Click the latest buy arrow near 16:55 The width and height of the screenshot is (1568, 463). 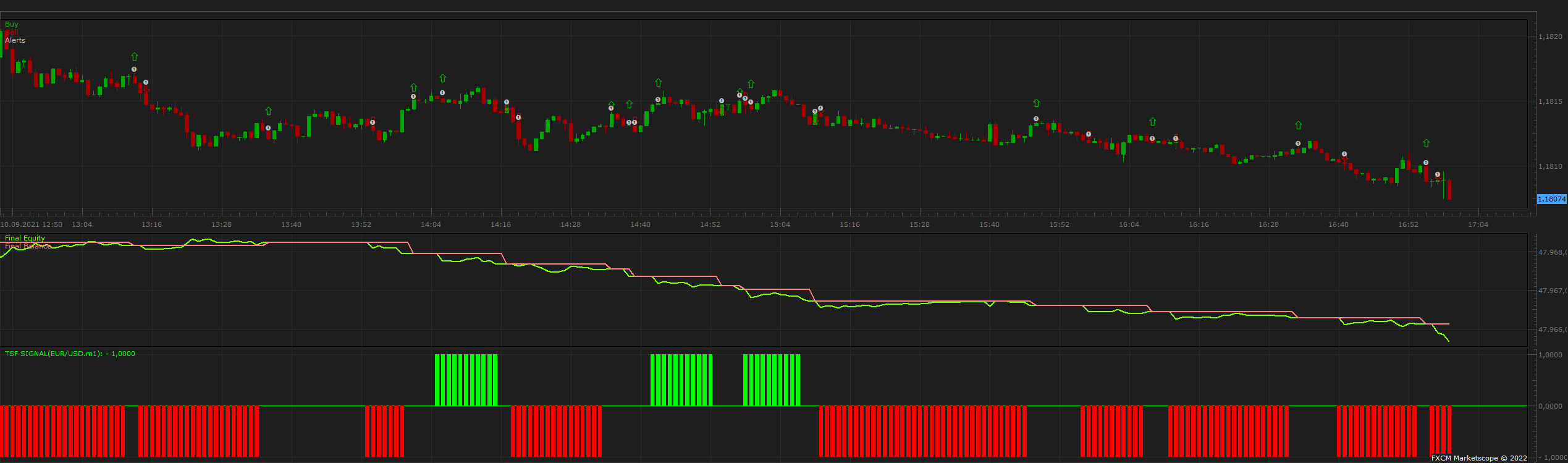(1426, 143)
